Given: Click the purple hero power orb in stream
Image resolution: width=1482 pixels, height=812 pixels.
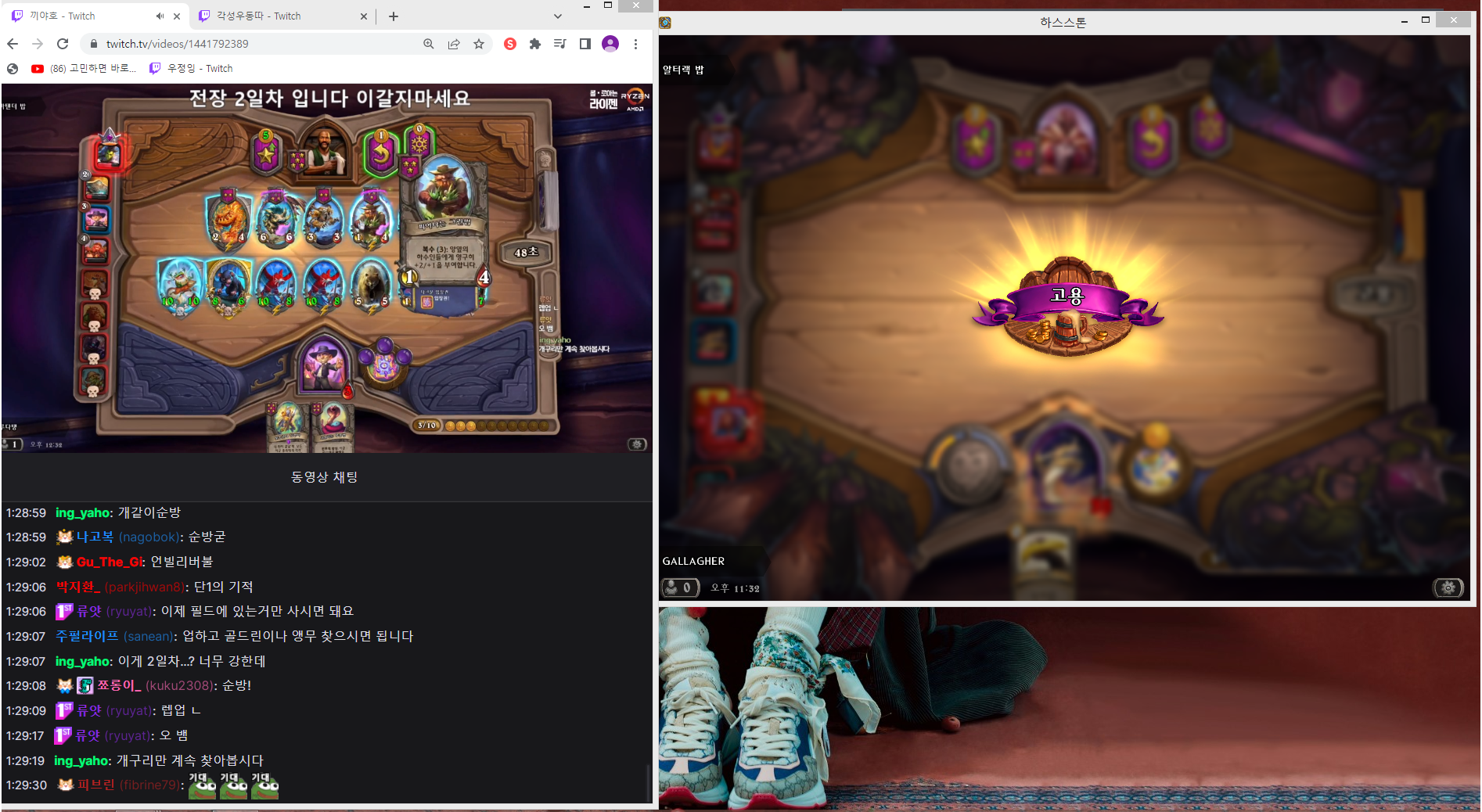Looking at the screenshot, I should 384,365.
